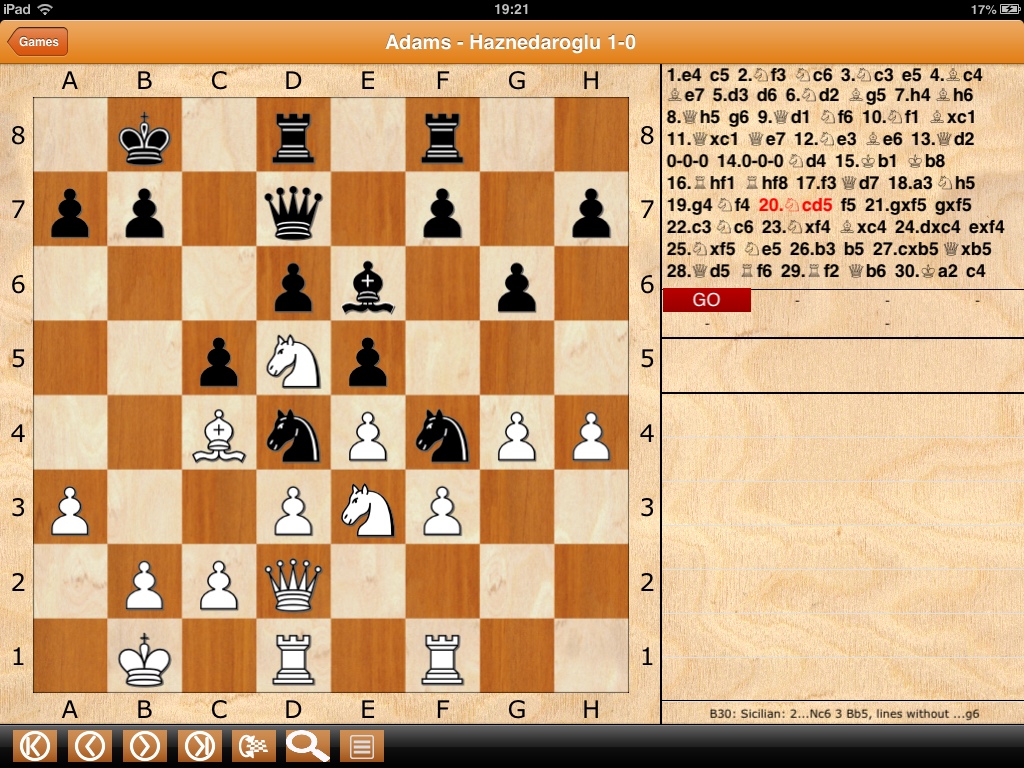
Task: Click the white queen on d2
Action: [x=293, y=583]
